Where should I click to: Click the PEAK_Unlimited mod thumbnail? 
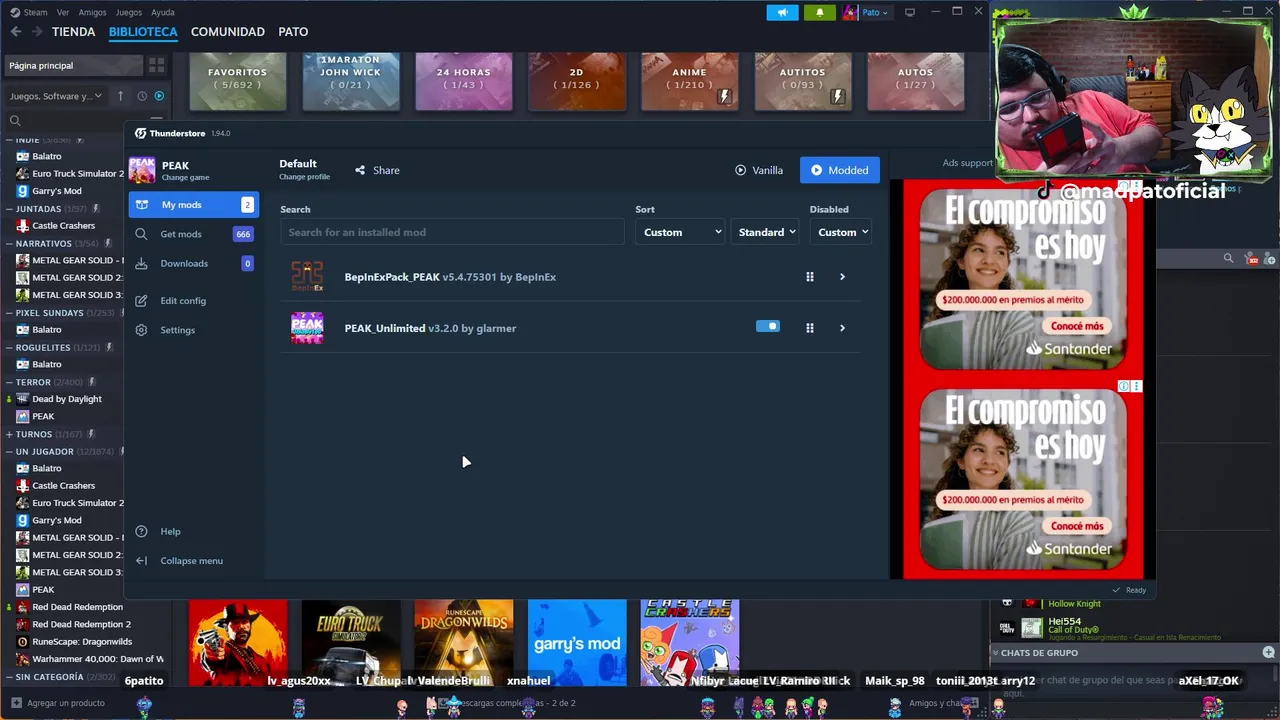[307, 328]
